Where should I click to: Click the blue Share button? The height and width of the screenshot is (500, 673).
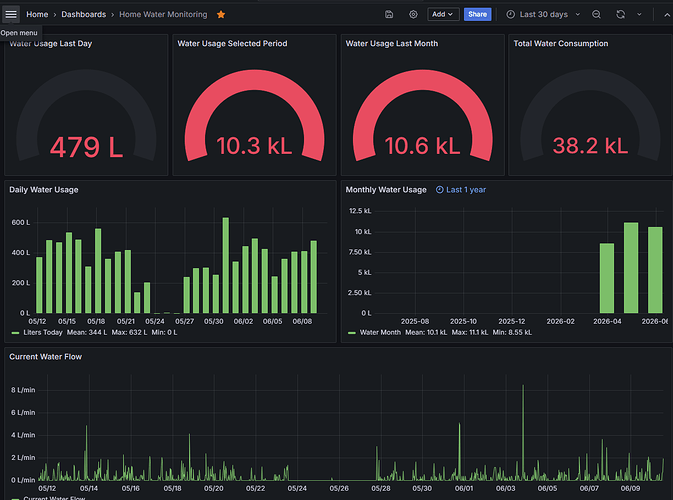[477, 15]
